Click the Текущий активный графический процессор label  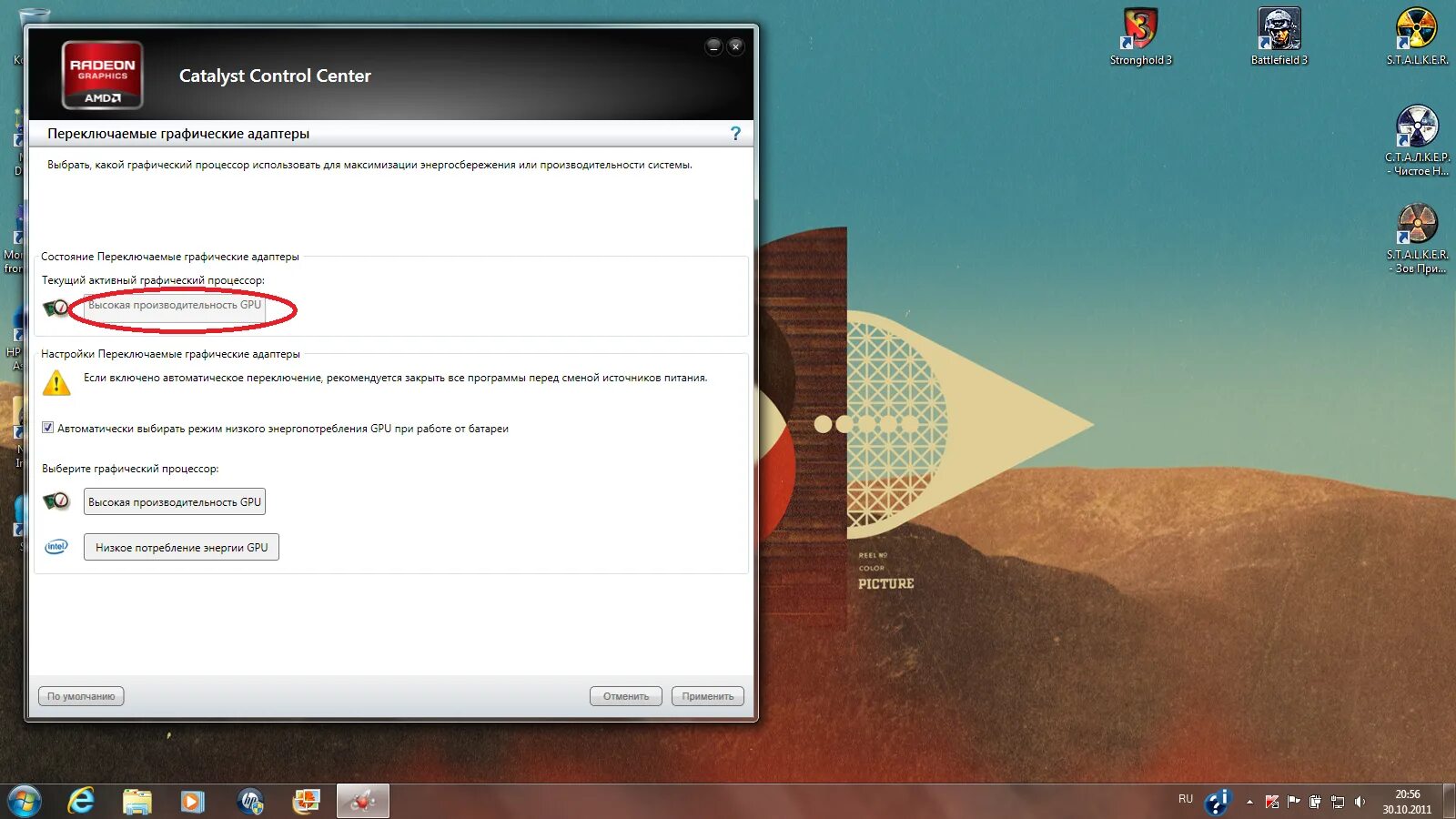153,280
